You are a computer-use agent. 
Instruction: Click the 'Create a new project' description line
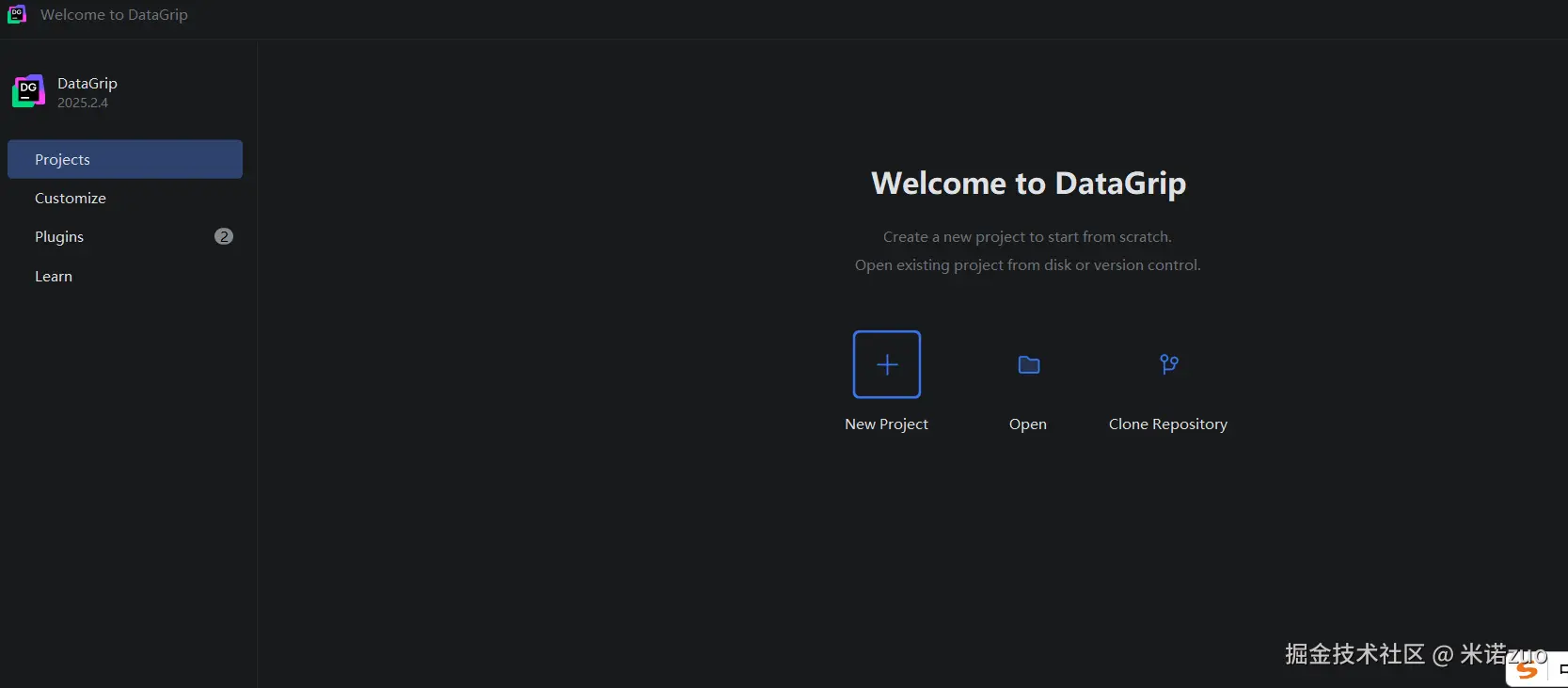coord(1027,237)
